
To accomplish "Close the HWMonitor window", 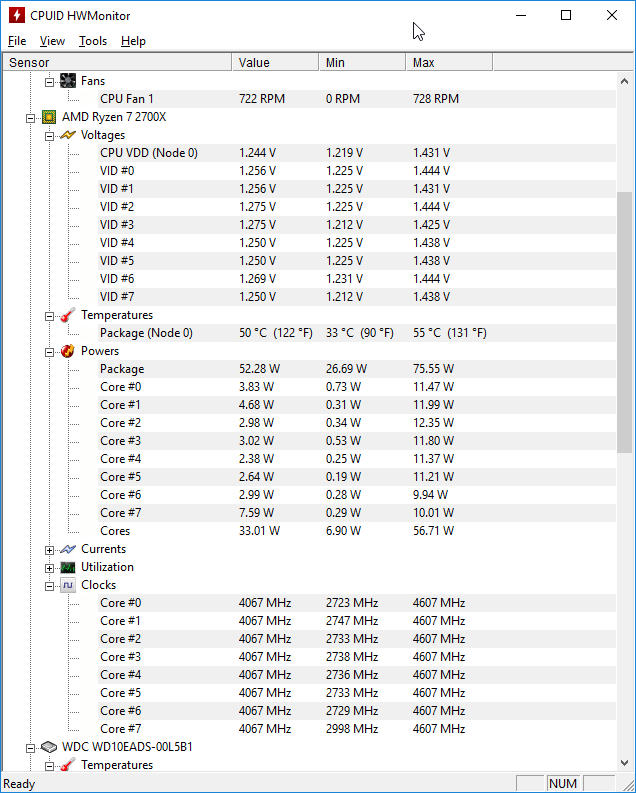I will pyautogui.click(x=612, y=15).
